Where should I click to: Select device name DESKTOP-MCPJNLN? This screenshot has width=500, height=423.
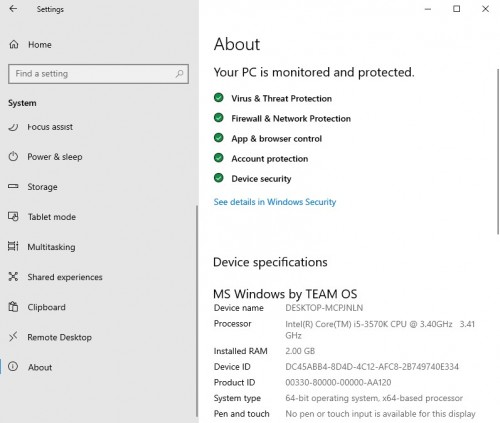click(324, 308)
